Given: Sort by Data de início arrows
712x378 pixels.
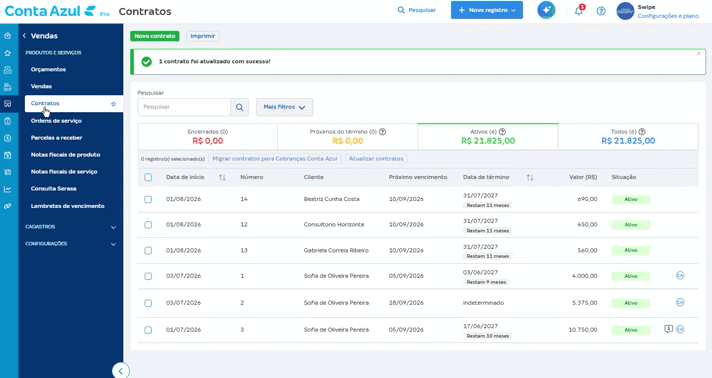Looking at the screenshot, I should tap(222, 178).
